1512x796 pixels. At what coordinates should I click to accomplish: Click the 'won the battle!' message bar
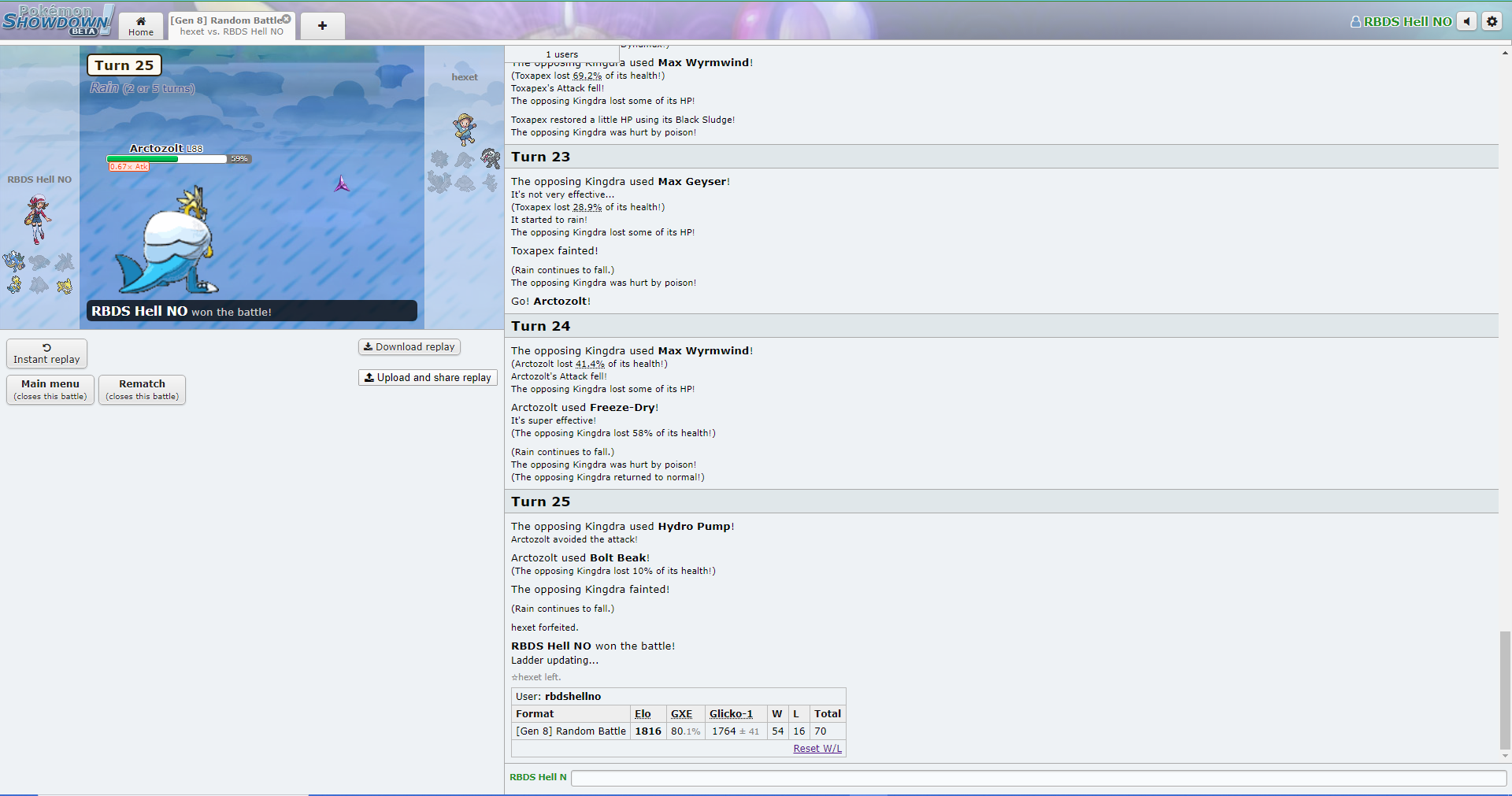click(252, 311)
